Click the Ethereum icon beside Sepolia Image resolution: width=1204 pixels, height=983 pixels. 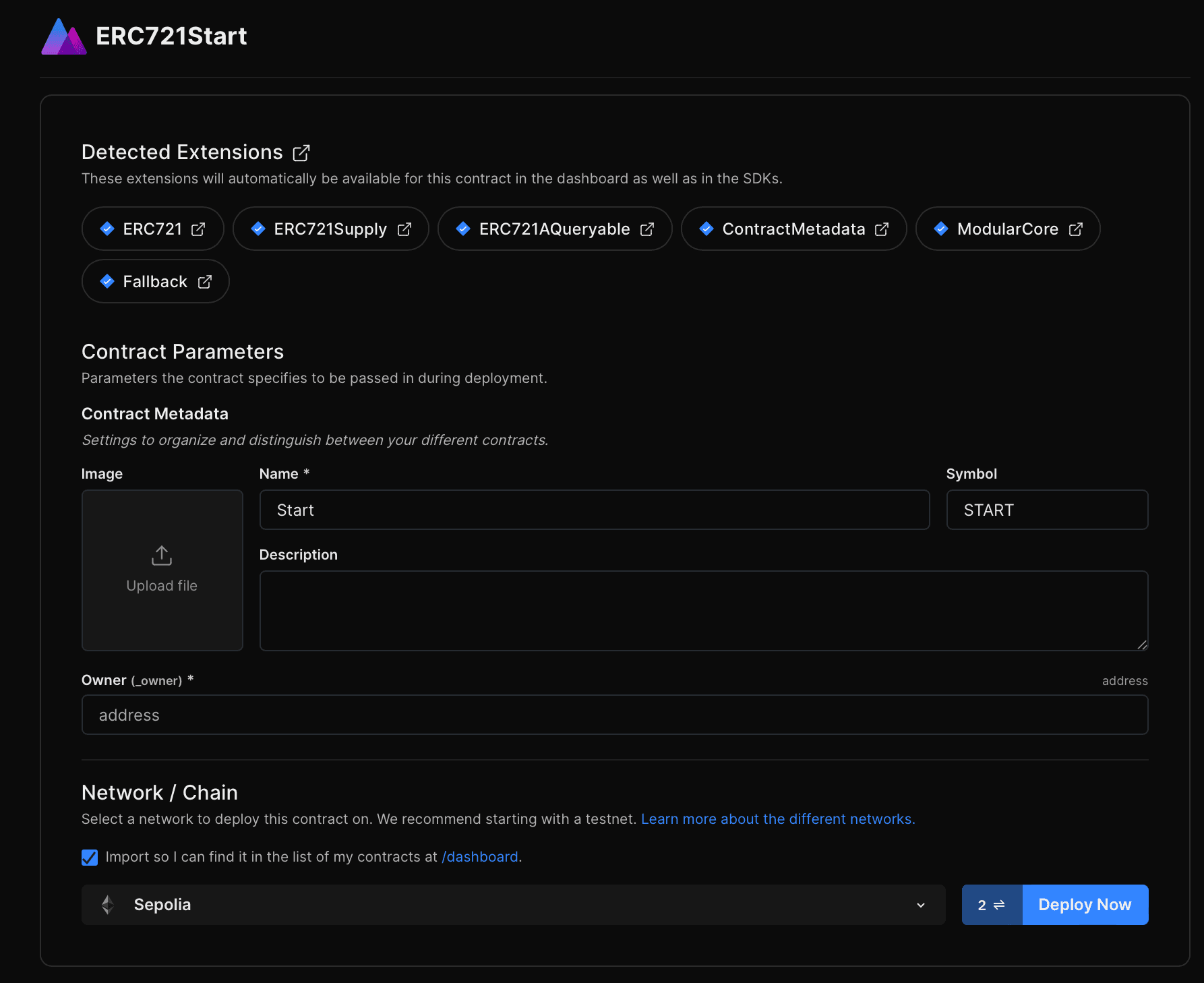pyautogui.click(x=108, y=905)
